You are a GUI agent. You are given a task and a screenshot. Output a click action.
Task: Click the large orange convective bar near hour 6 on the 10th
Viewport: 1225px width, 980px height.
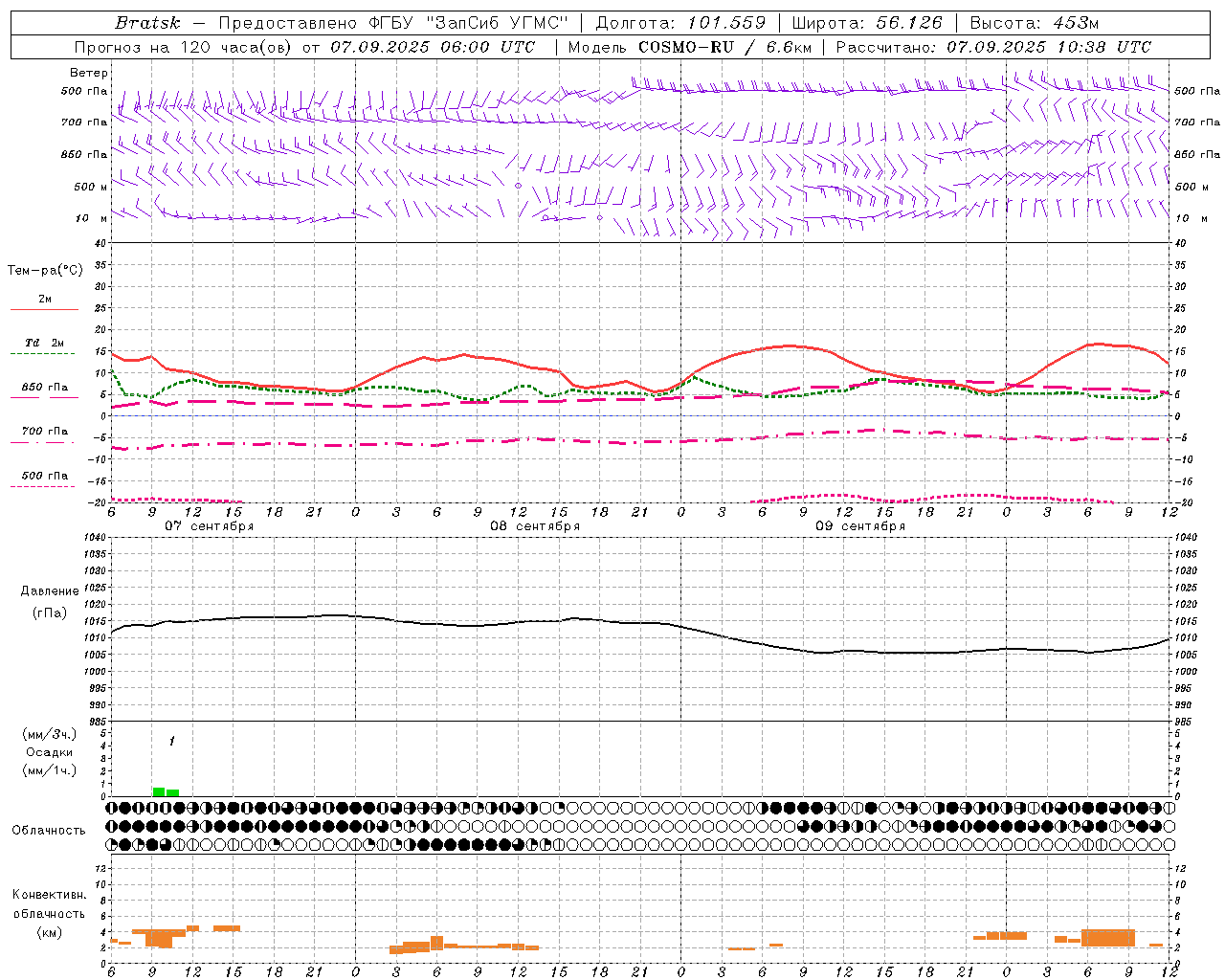[1108, 938]
